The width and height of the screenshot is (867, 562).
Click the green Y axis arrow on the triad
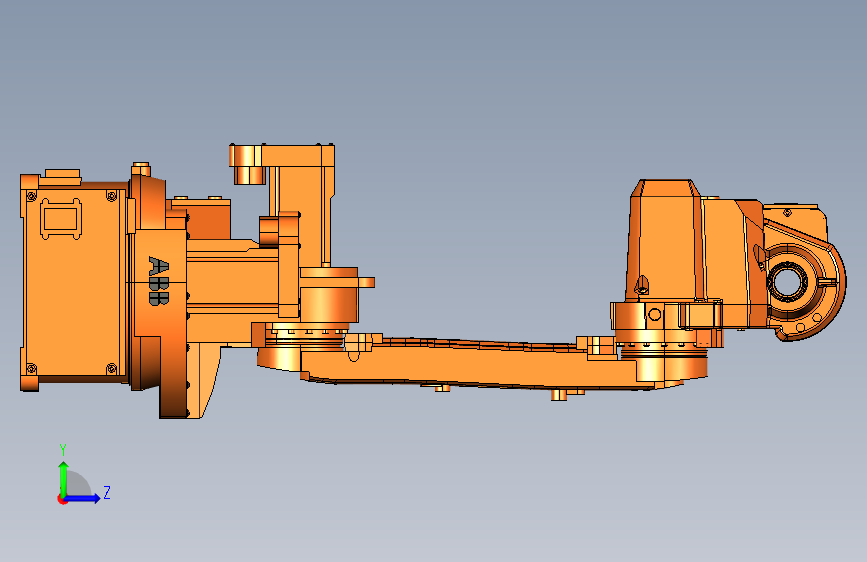pos(63,478)
